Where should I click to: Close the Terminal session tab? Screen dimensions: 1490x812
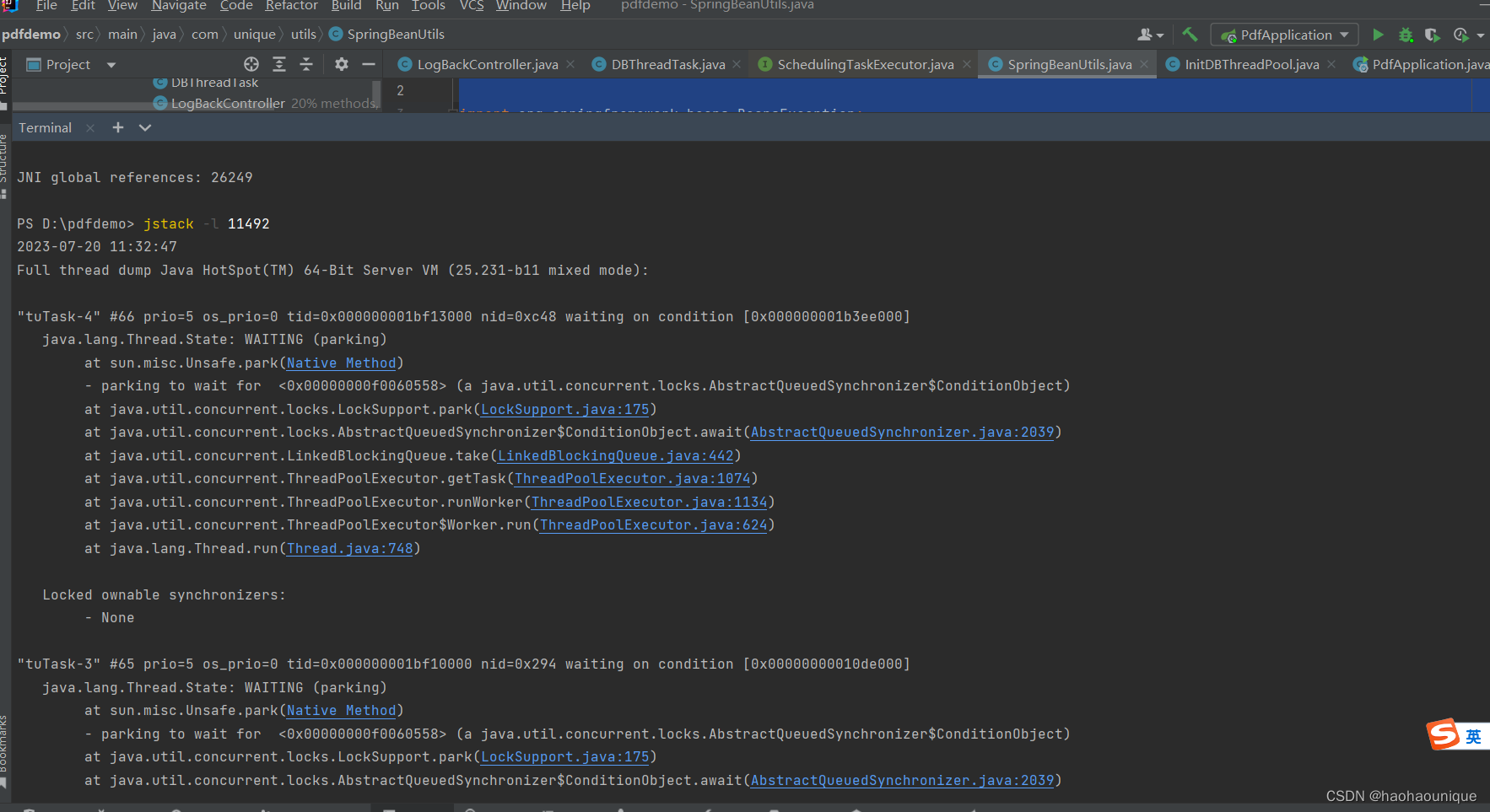90,128
